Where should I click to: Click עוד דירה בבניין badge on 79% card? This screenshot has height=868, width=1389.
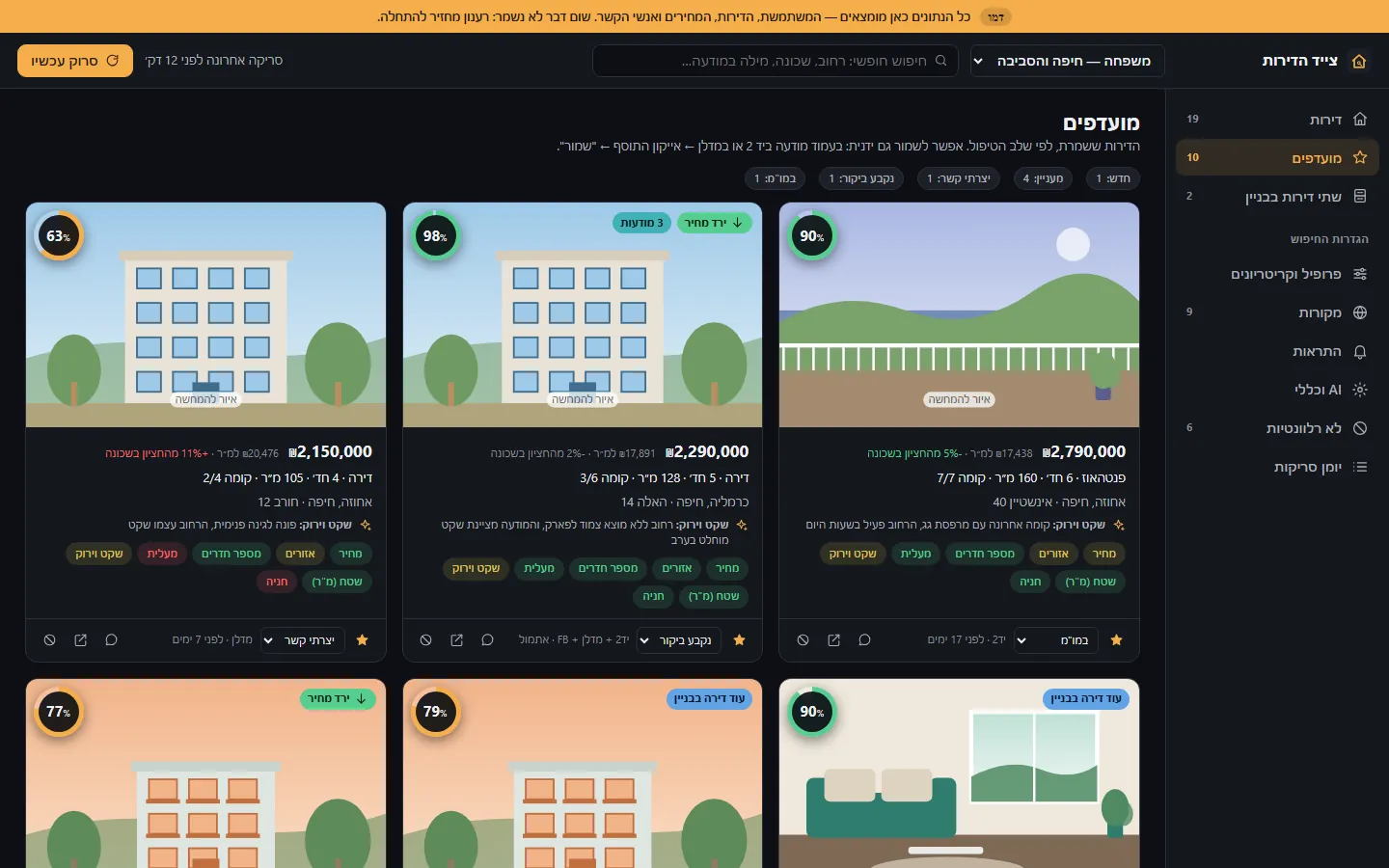pos(710,698)
